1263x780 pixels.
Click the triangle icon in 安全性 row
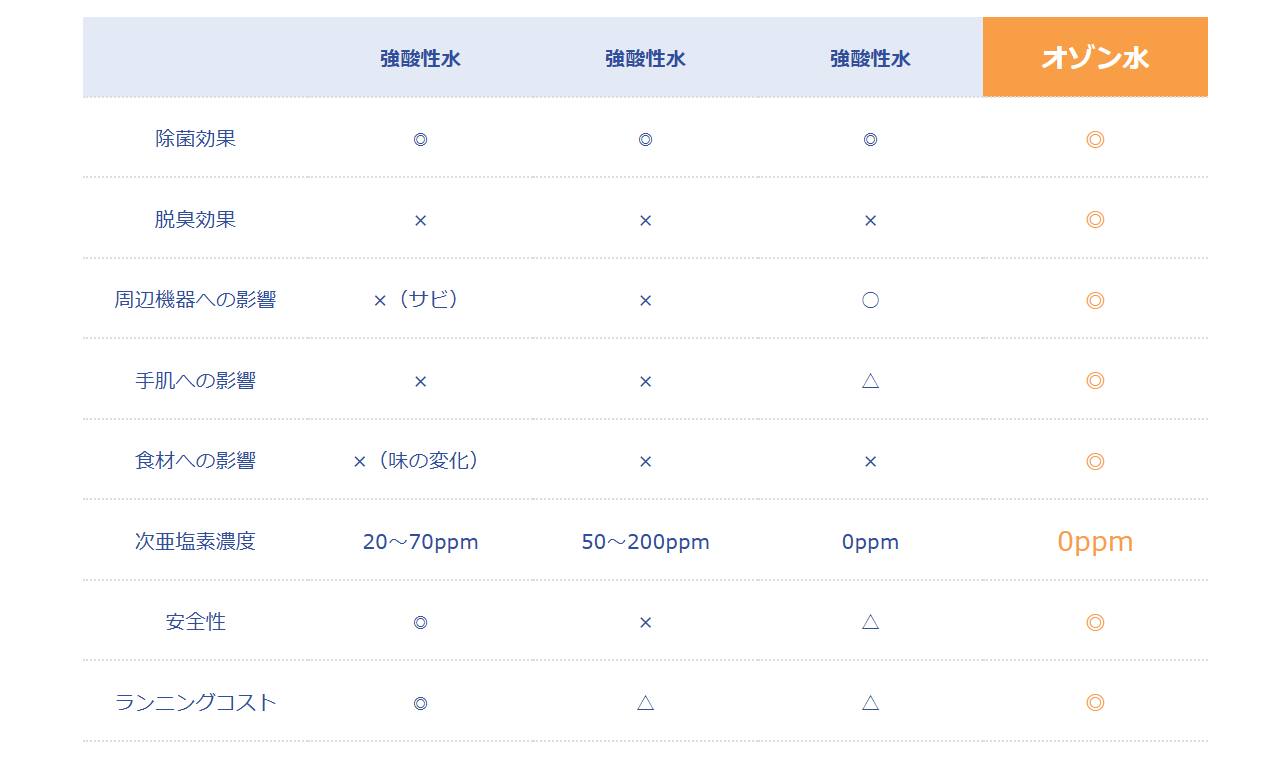(x=870, y=622)
